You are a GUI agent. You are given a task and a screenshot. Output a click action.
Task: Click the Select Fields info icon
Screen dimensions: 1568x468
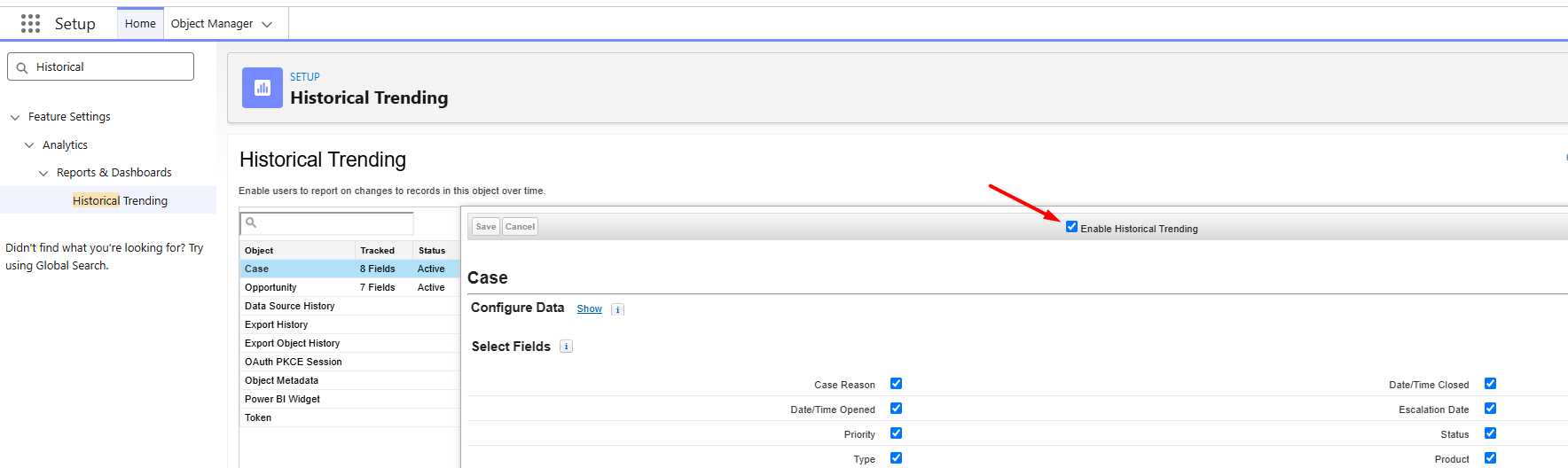(x=567, y=347)
